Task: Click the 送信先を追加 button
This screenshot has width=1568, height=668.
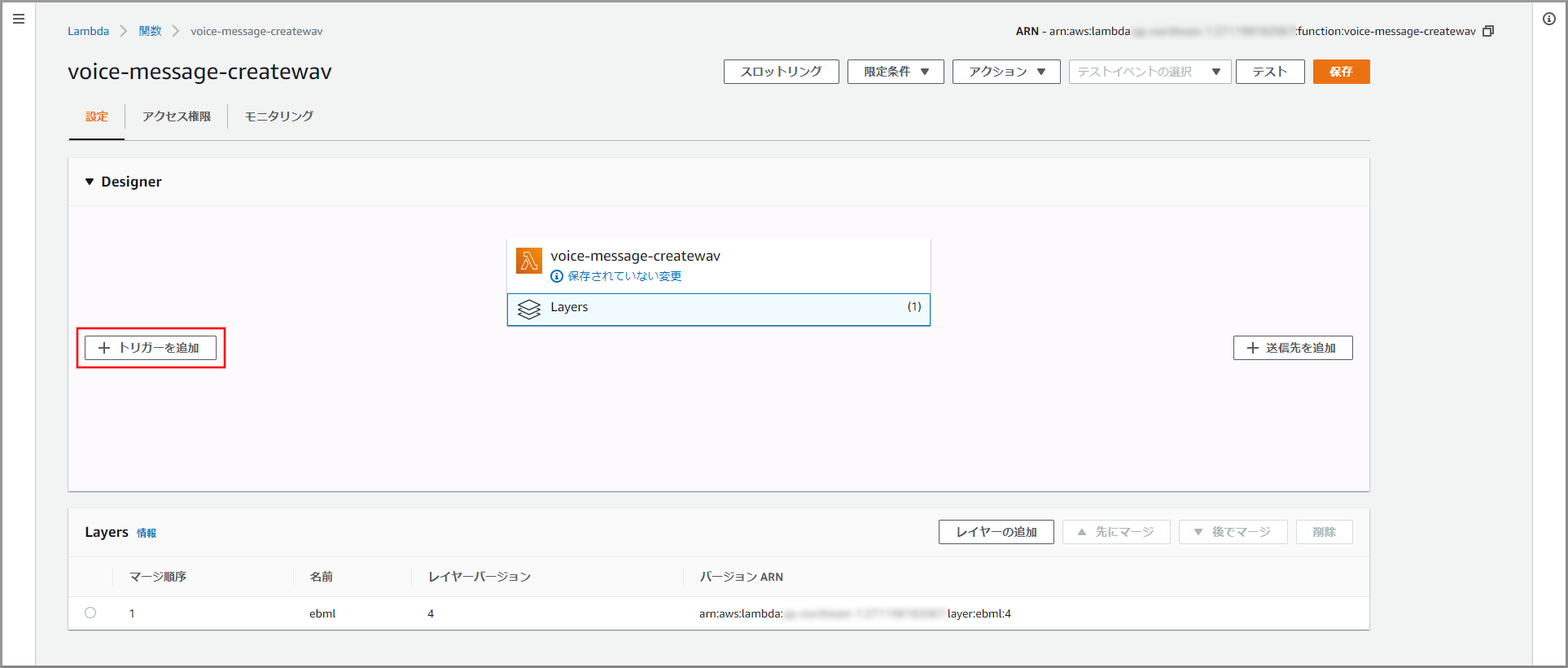Action: coord(1293,348)
